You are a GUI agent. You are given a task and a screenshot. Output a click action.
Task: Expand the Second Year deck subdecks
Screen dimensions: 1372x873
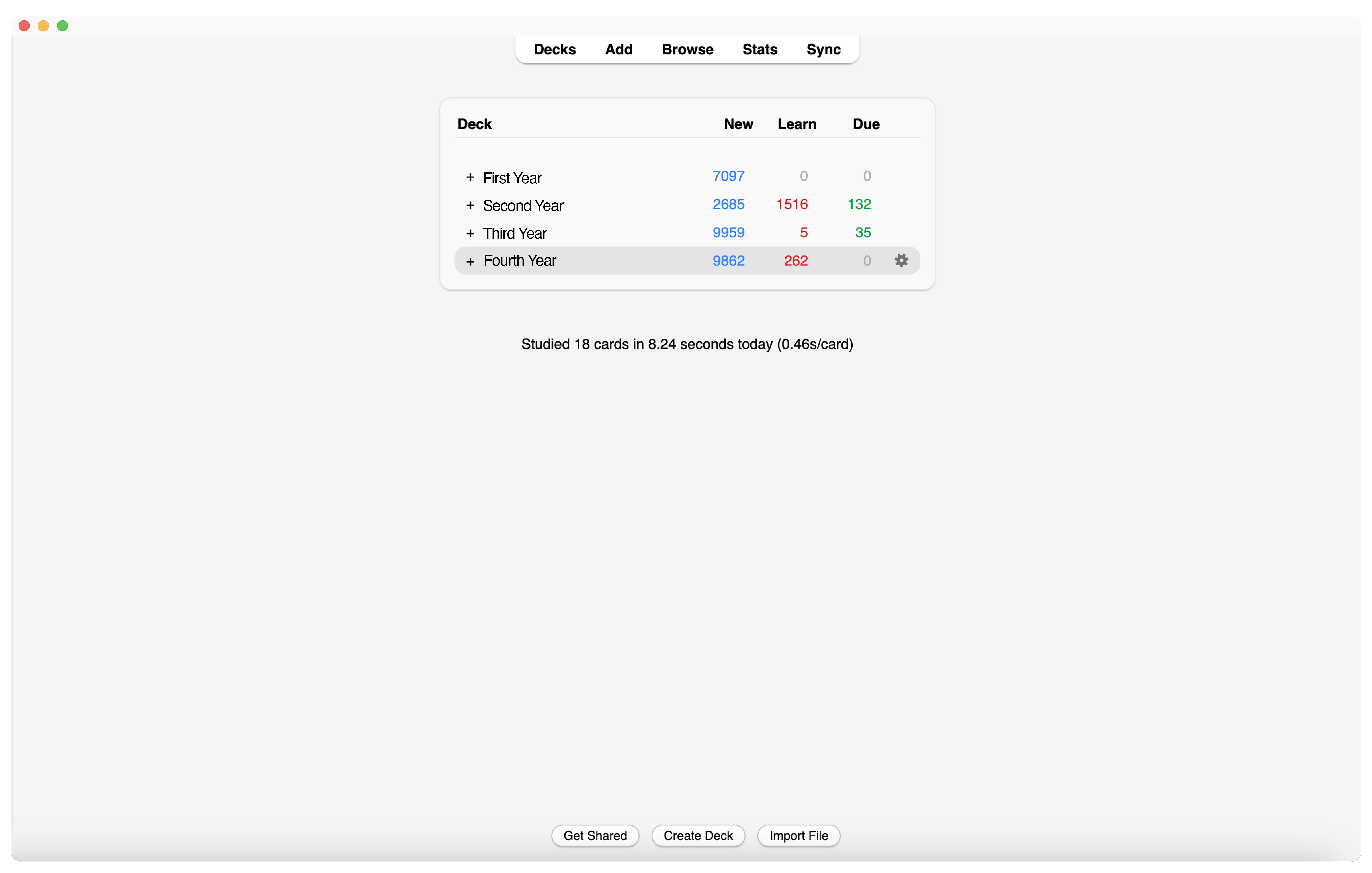(471, 205)
